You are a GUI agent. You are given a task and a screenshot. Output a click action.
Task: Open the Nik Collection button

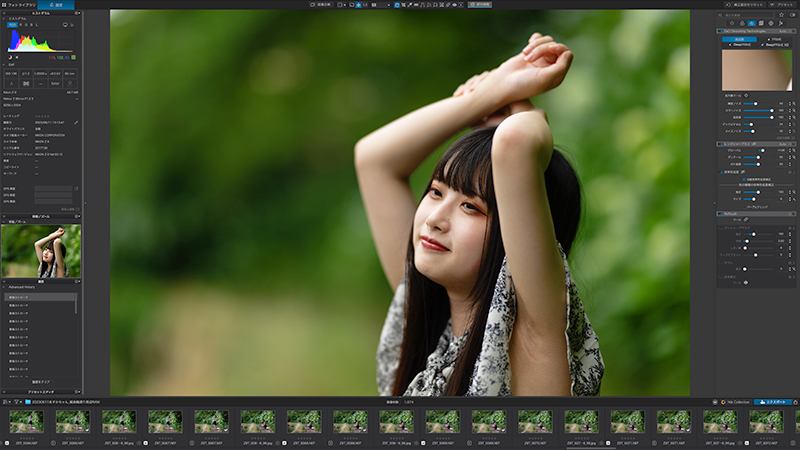point(735,402)
